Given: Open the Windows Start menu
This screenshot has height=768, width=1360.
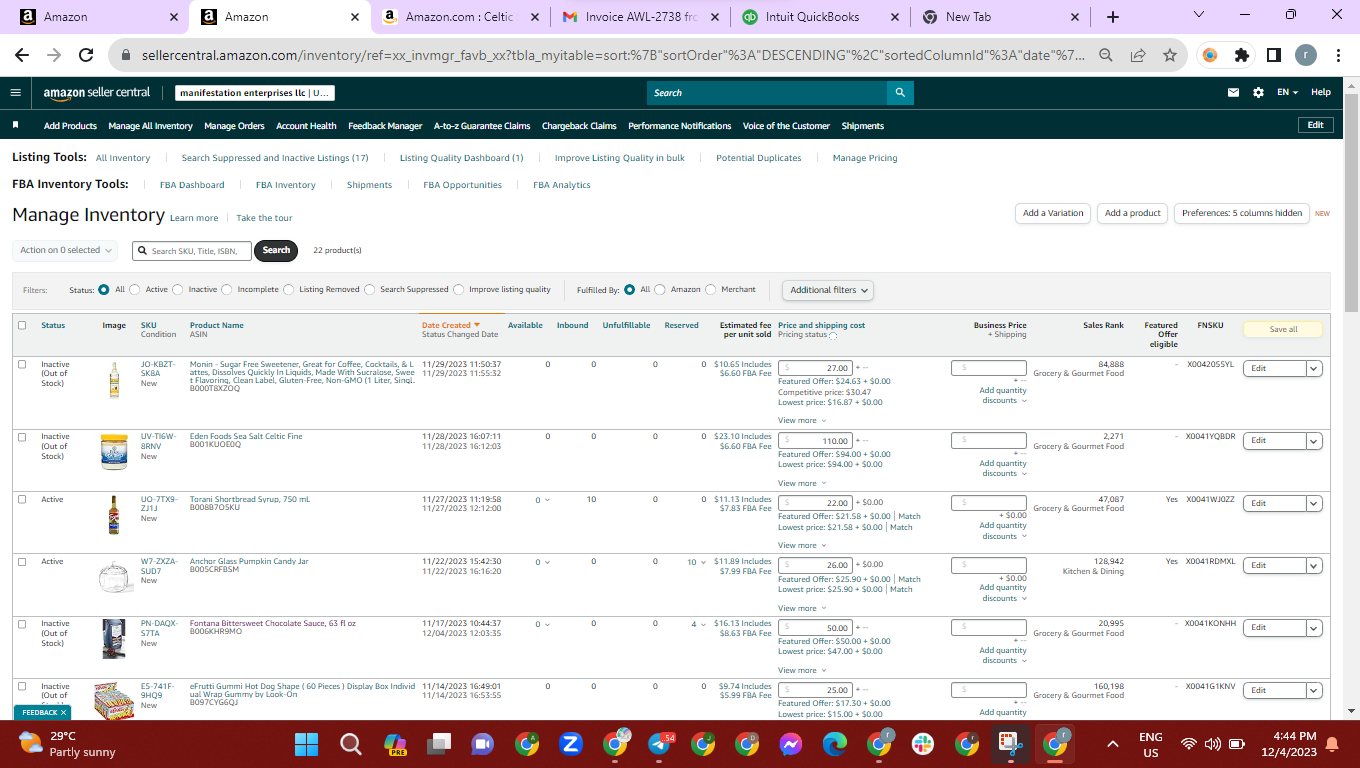Looking at the screenshot, I should point(307,744).
